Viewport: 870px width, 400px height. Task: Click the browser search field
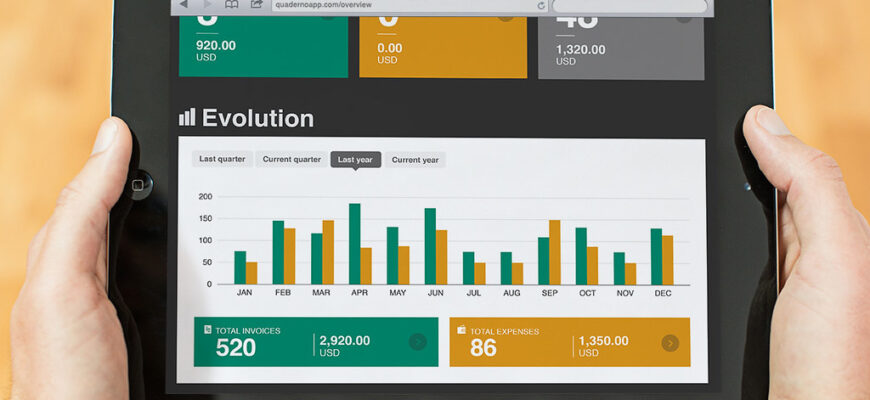click(630, 6)
